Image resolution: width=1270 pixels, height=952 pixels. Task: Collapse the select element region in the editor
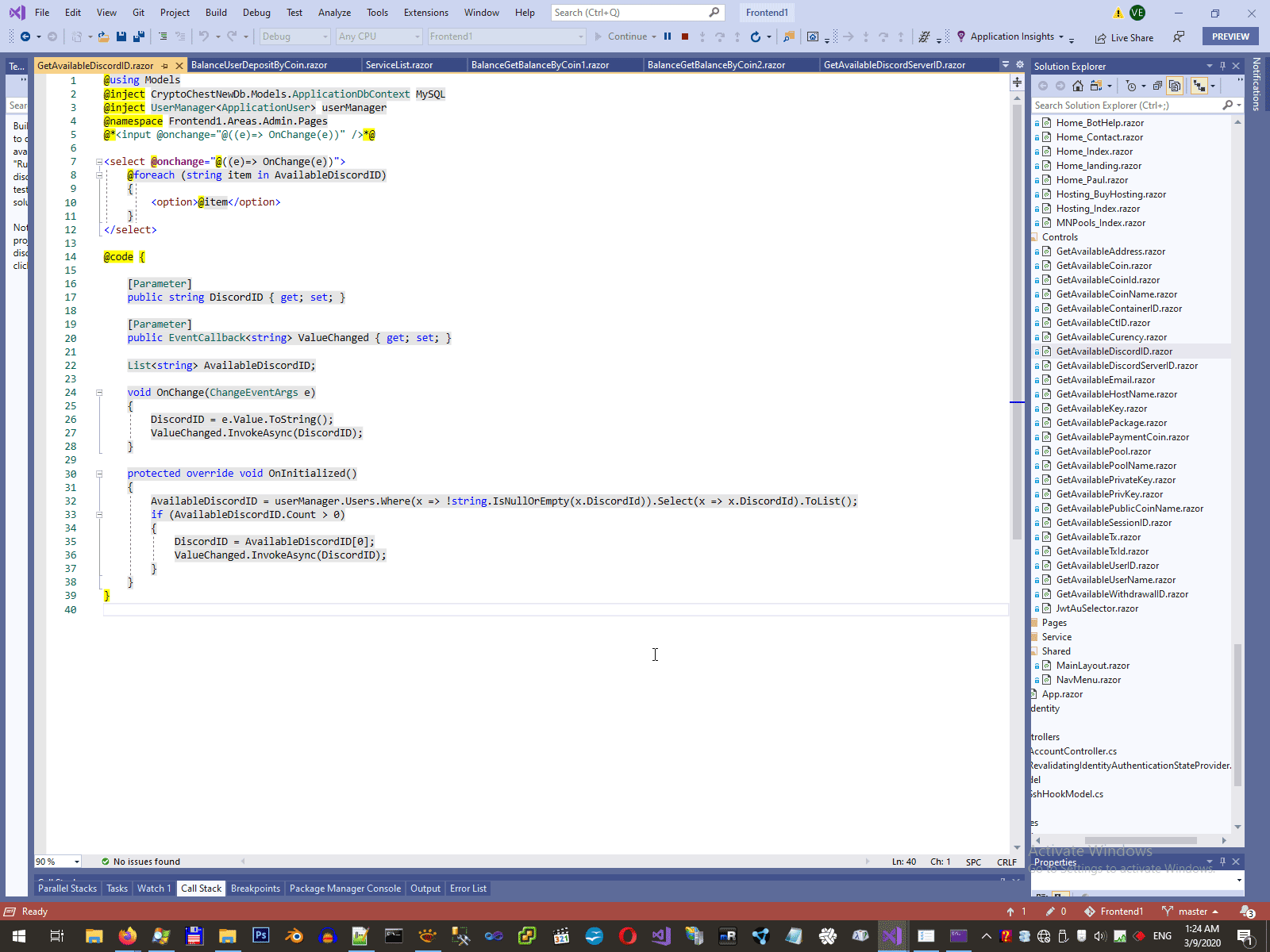99,162
